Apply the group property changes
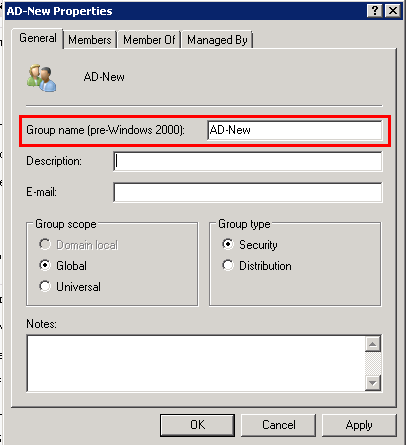This screenshot has height=445, width=406. click(359, 425)
